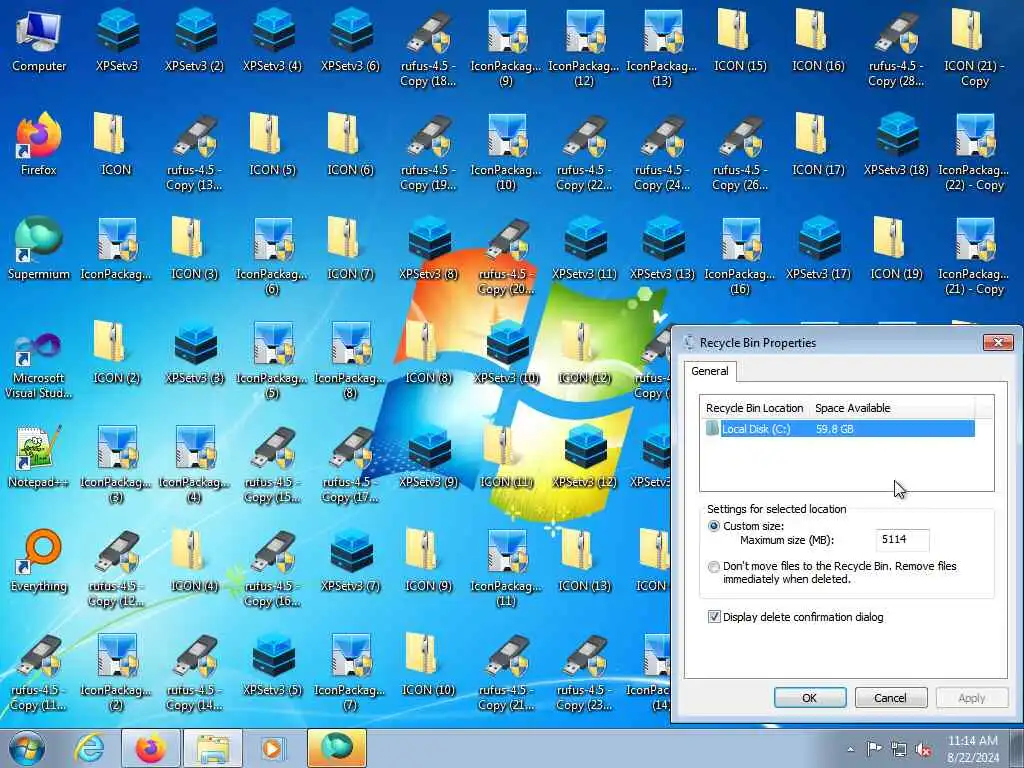Select the ICON (21) - Copy zip folder

974,48
